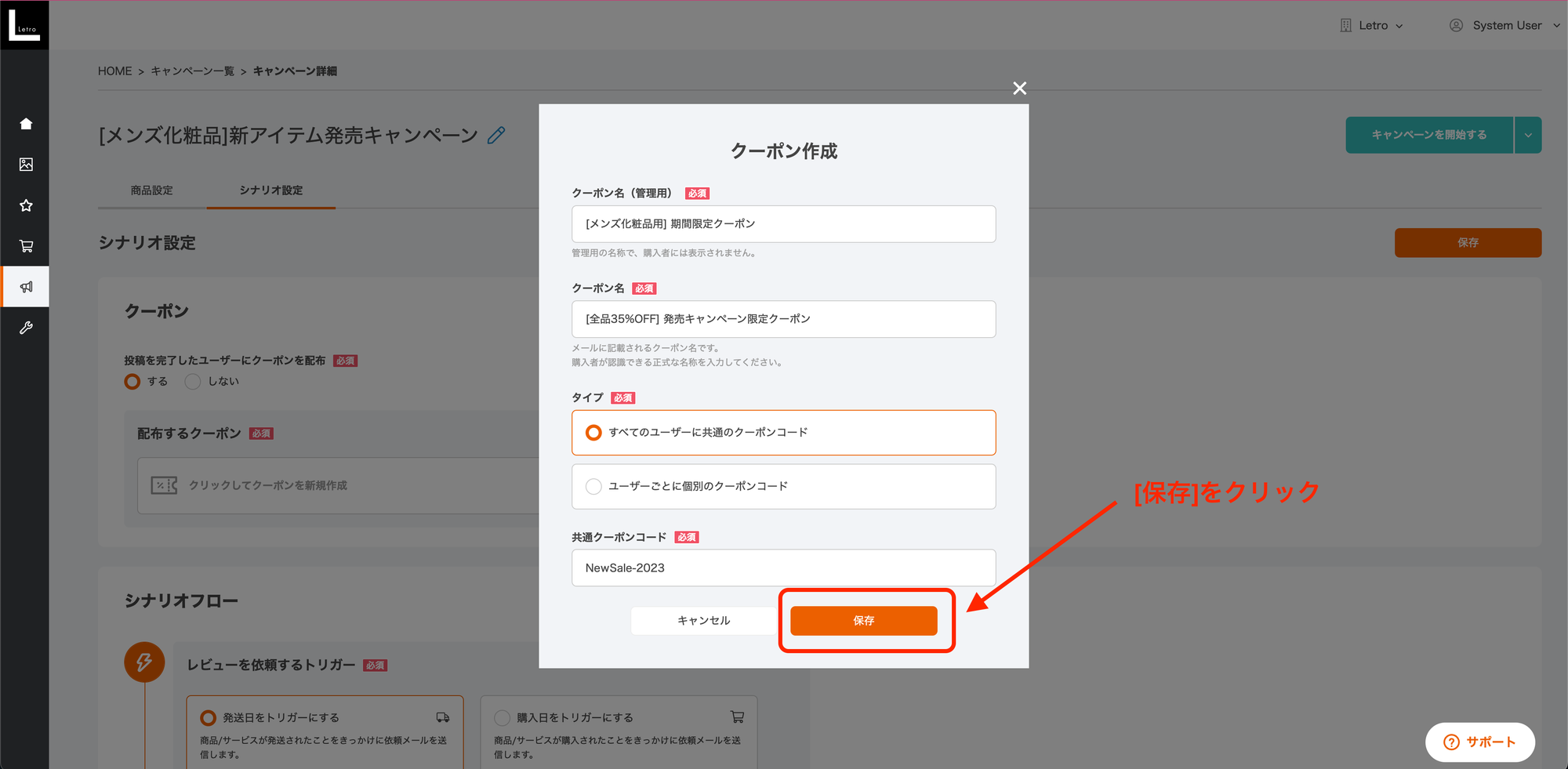Open the image gallery sidebar icon
The height and width of the screenshot is (769, 1568).
coord(26,165)
